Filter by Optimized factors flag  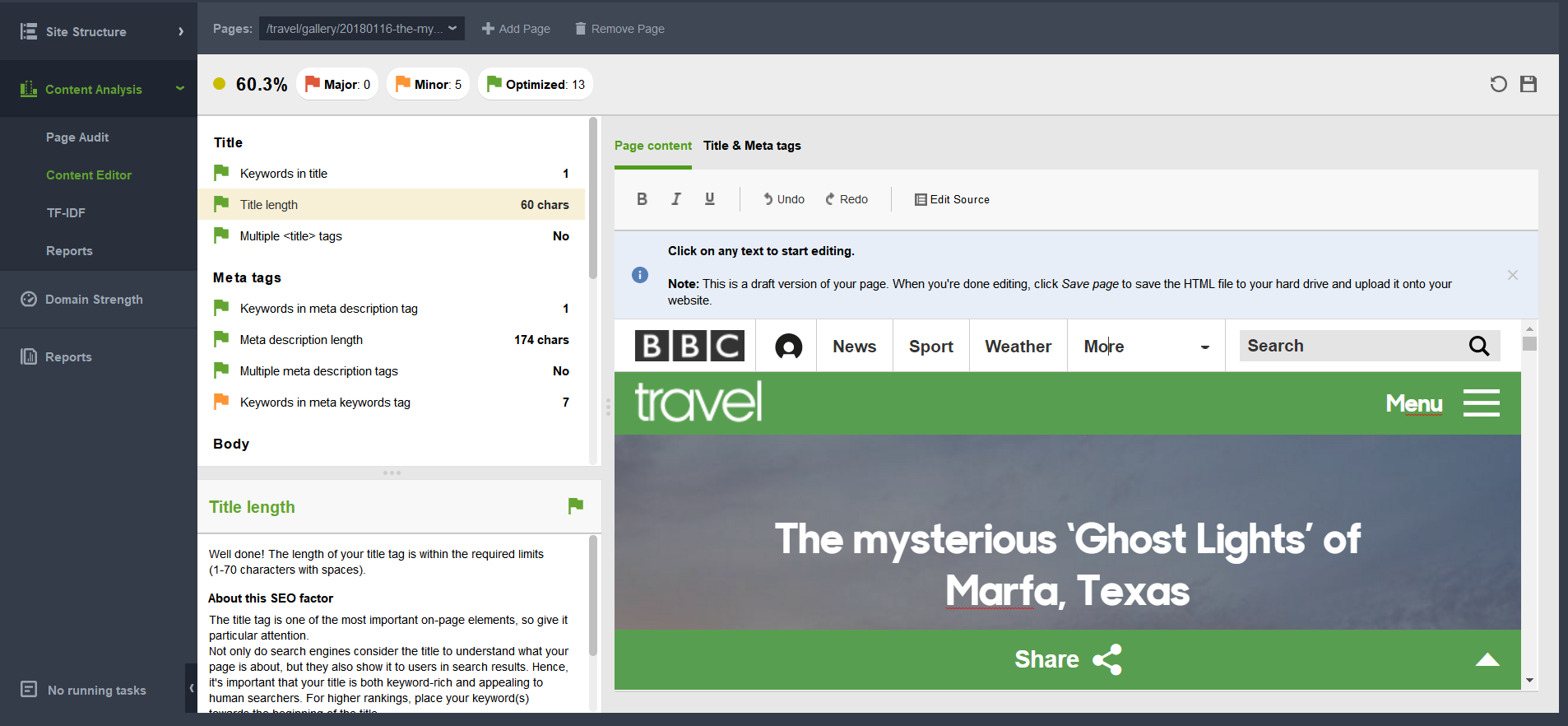536,84
